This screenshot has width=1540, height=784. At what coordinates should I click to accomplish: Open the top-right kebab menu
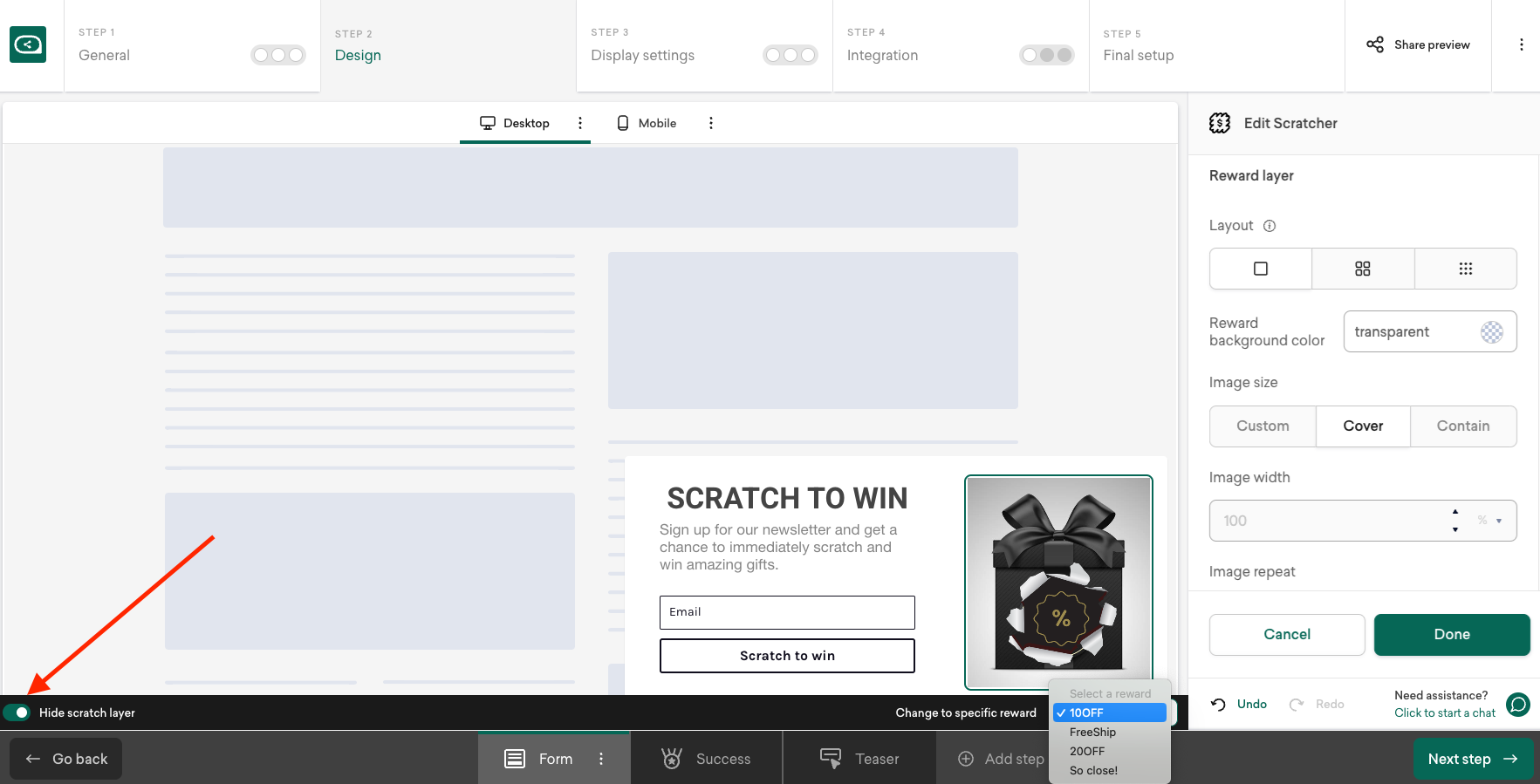point(1521,44)
